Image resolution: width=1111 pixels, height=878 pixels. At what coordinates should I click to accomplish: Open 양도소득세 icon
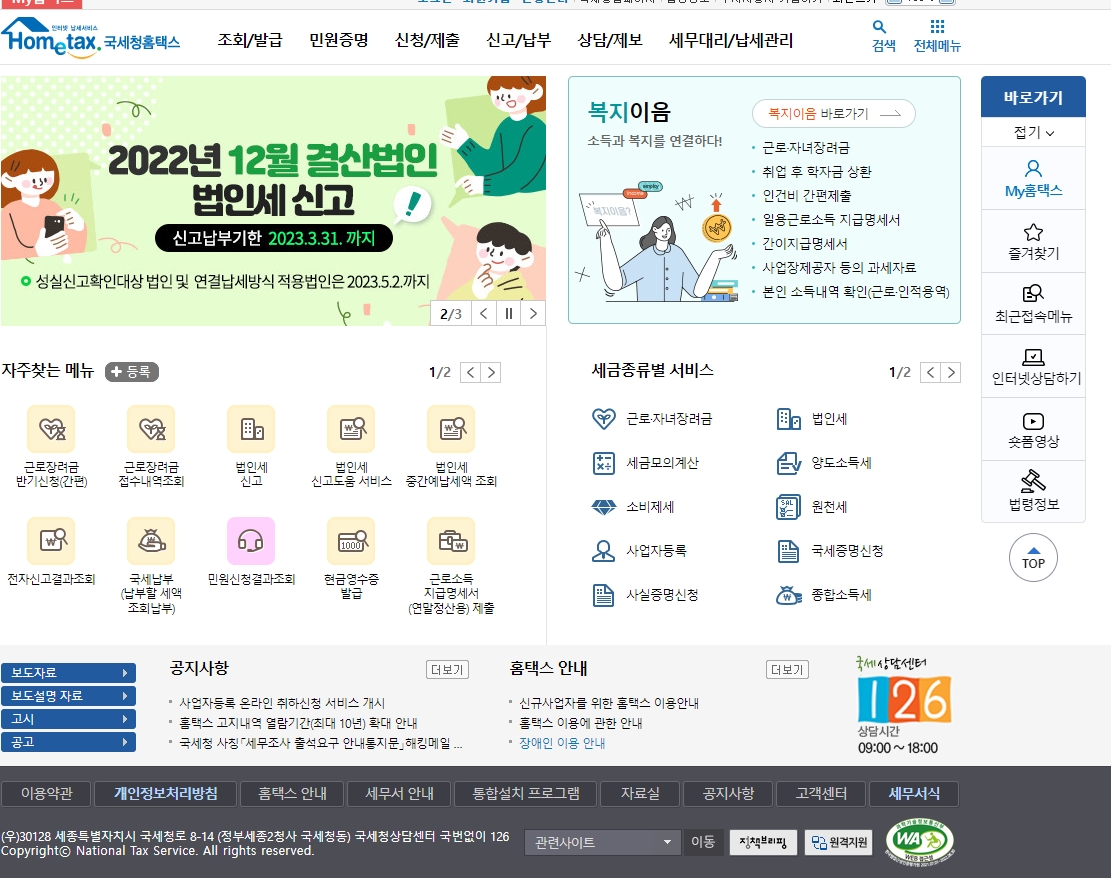789,463
